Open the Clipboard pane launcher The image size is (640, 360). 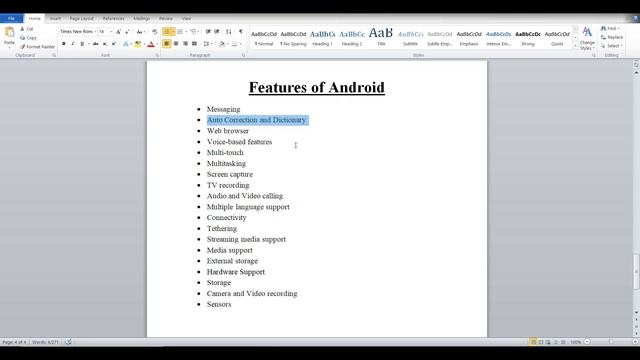pos(54,55)
